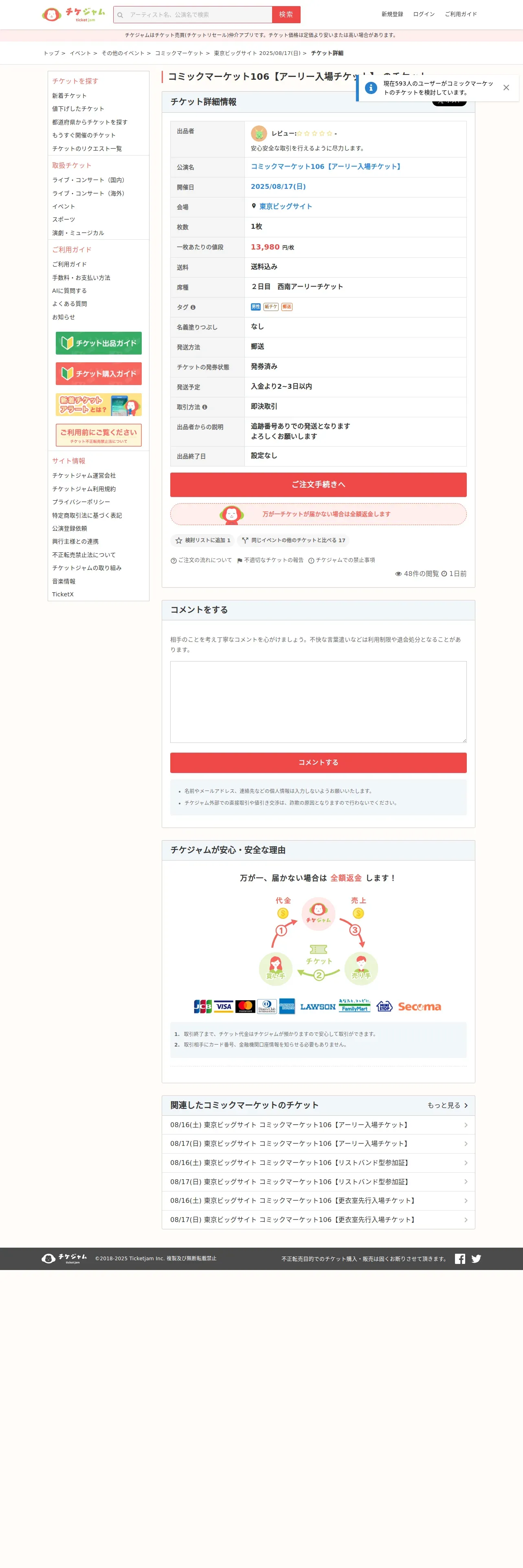Image resolution: width=523 pixels, height=1568 pixels.
Task: Open 値下げしたチケット in sidebar
Action: [78, 109]
